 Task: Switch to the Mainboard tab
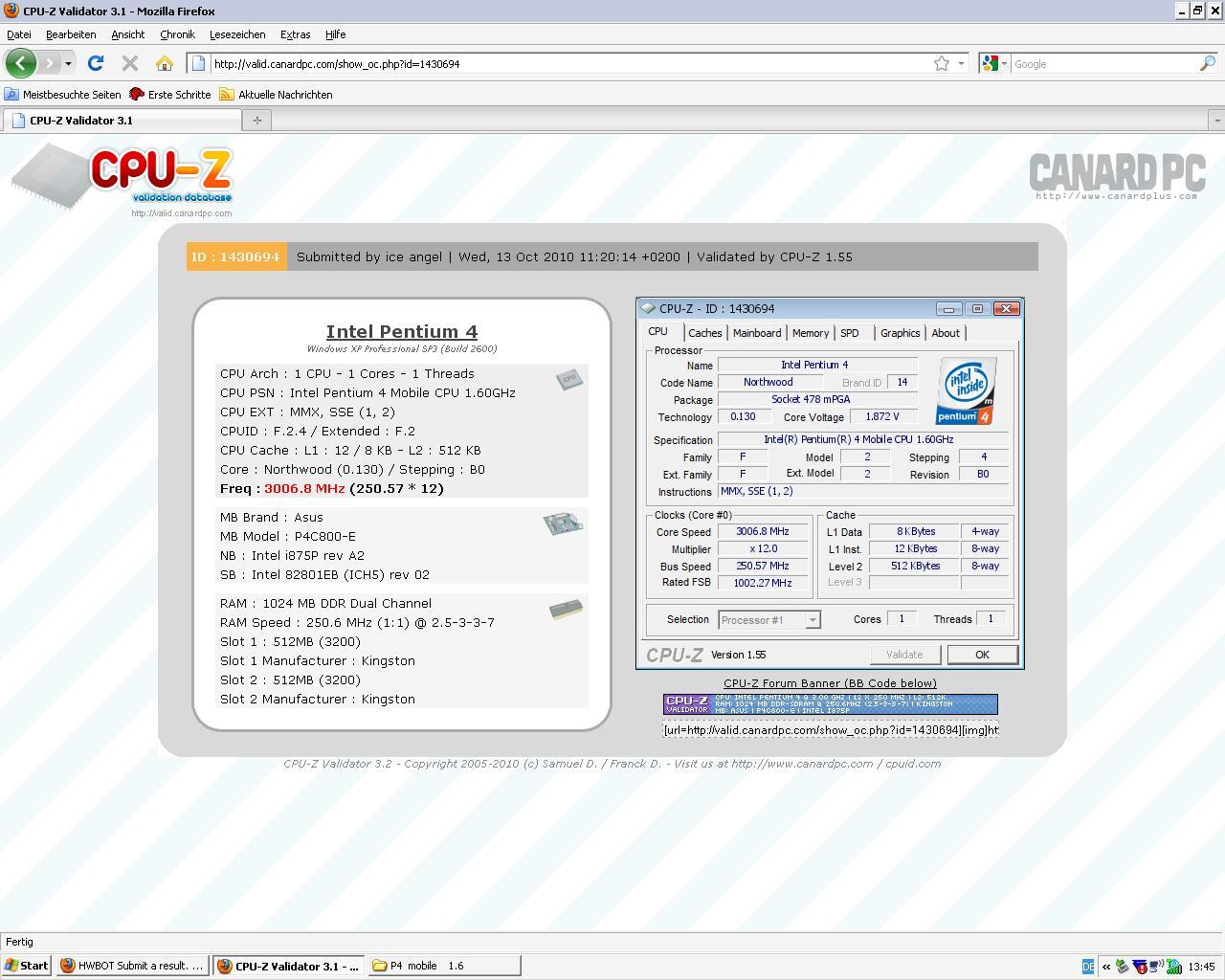[x=757, y=333]
